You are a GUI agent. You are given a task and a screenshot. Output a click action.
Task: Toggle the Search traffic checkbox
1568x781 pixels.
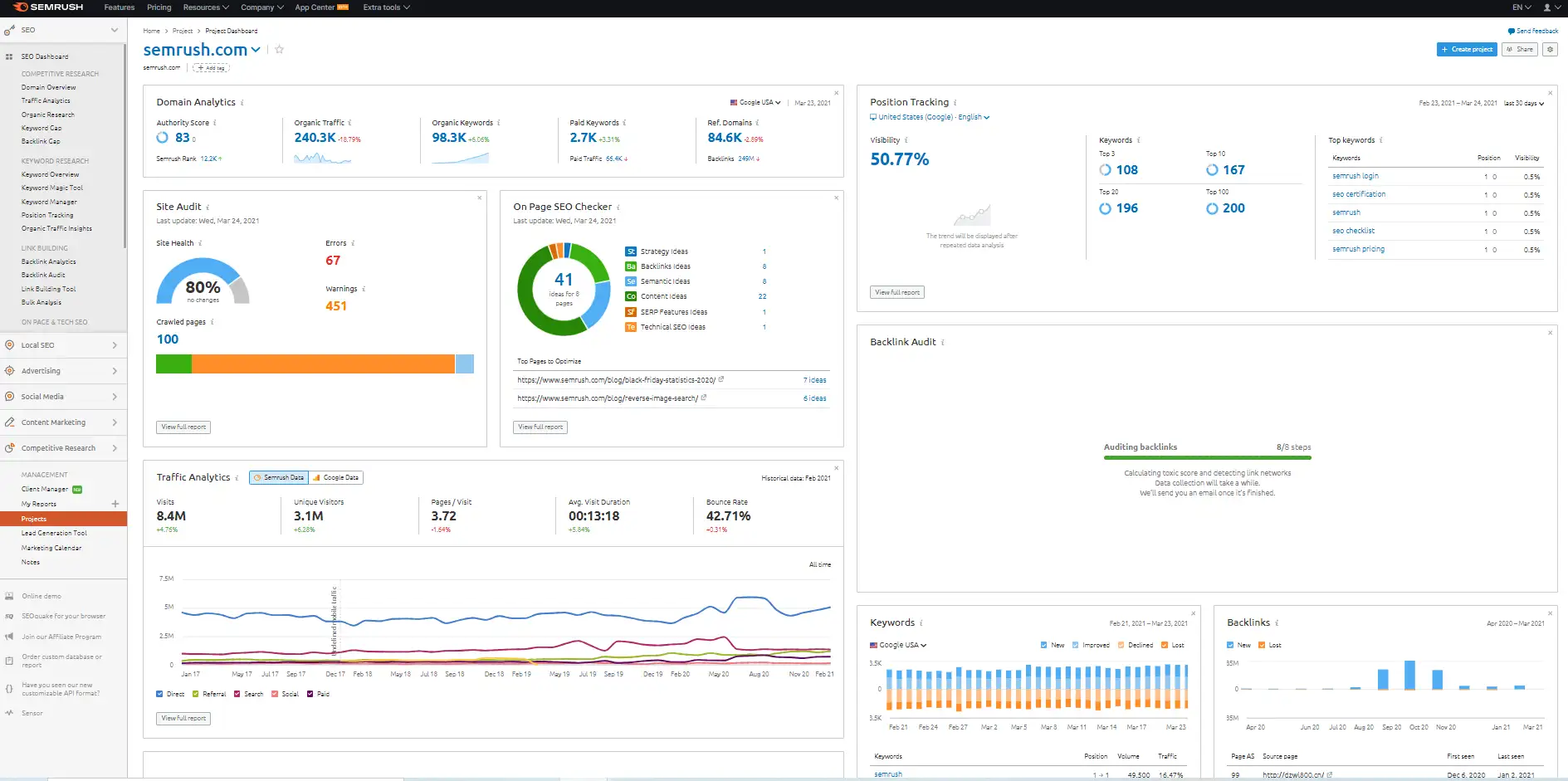click(x=237, y=694)
